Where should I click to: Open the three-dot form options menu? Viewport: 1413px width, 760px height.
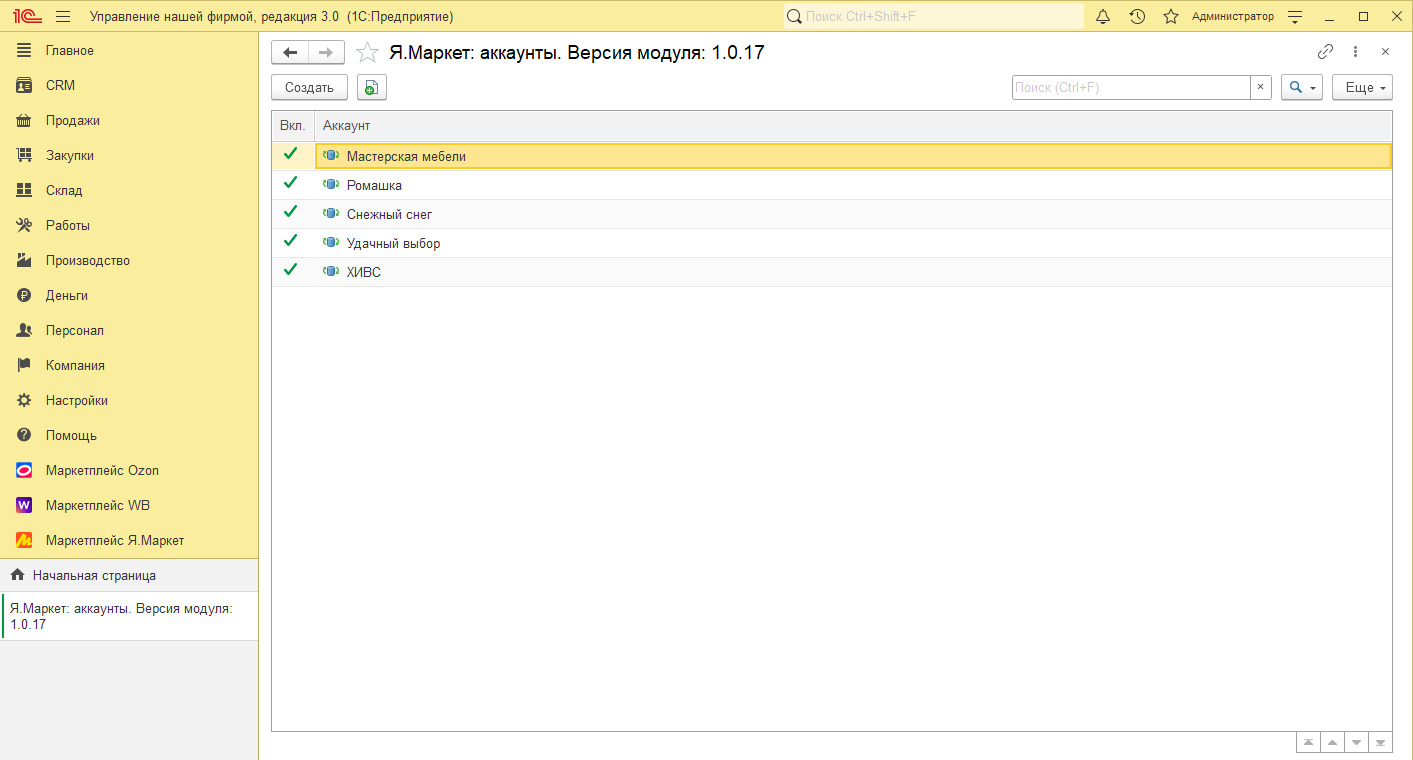click(x=1355, y=52)
